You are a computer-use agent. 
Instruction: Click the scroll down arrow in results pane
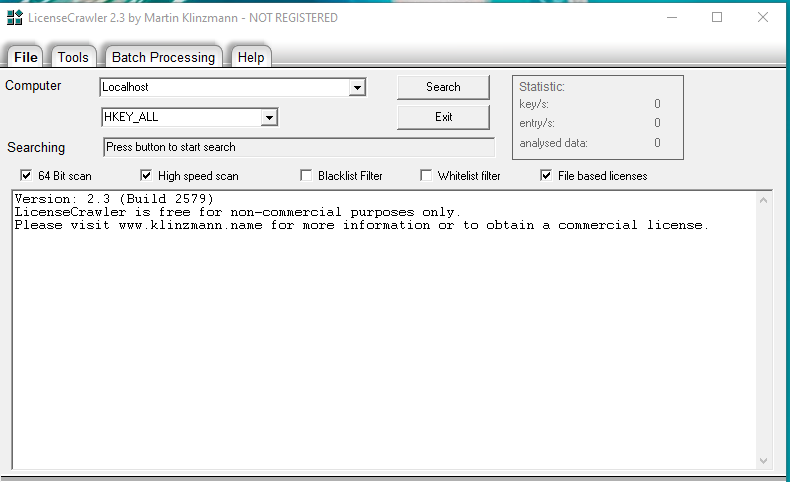click(x=764, y=461)
